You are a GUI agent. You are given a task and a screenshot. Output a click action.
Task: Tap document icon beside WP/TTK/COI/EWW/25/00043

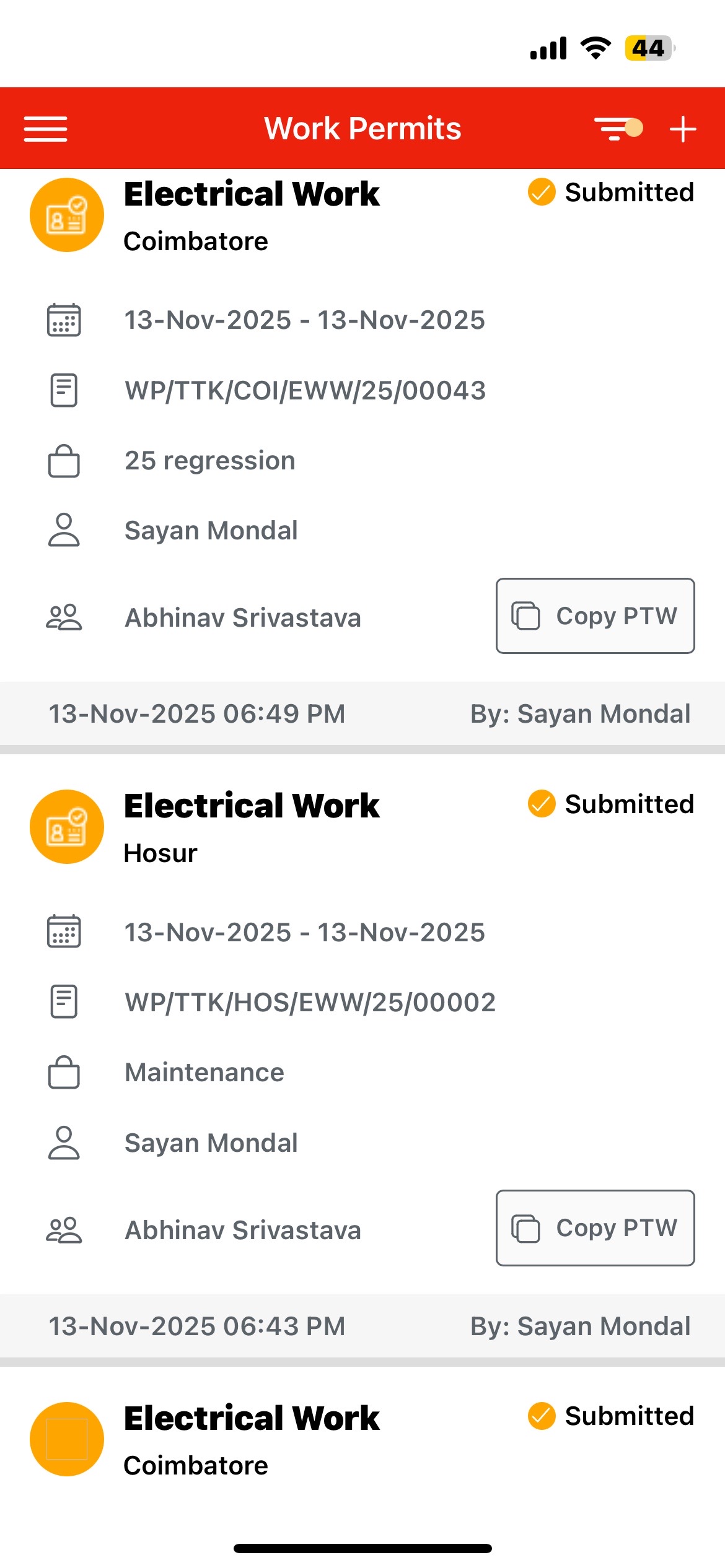pyautogui.click(x=64, y=390)
